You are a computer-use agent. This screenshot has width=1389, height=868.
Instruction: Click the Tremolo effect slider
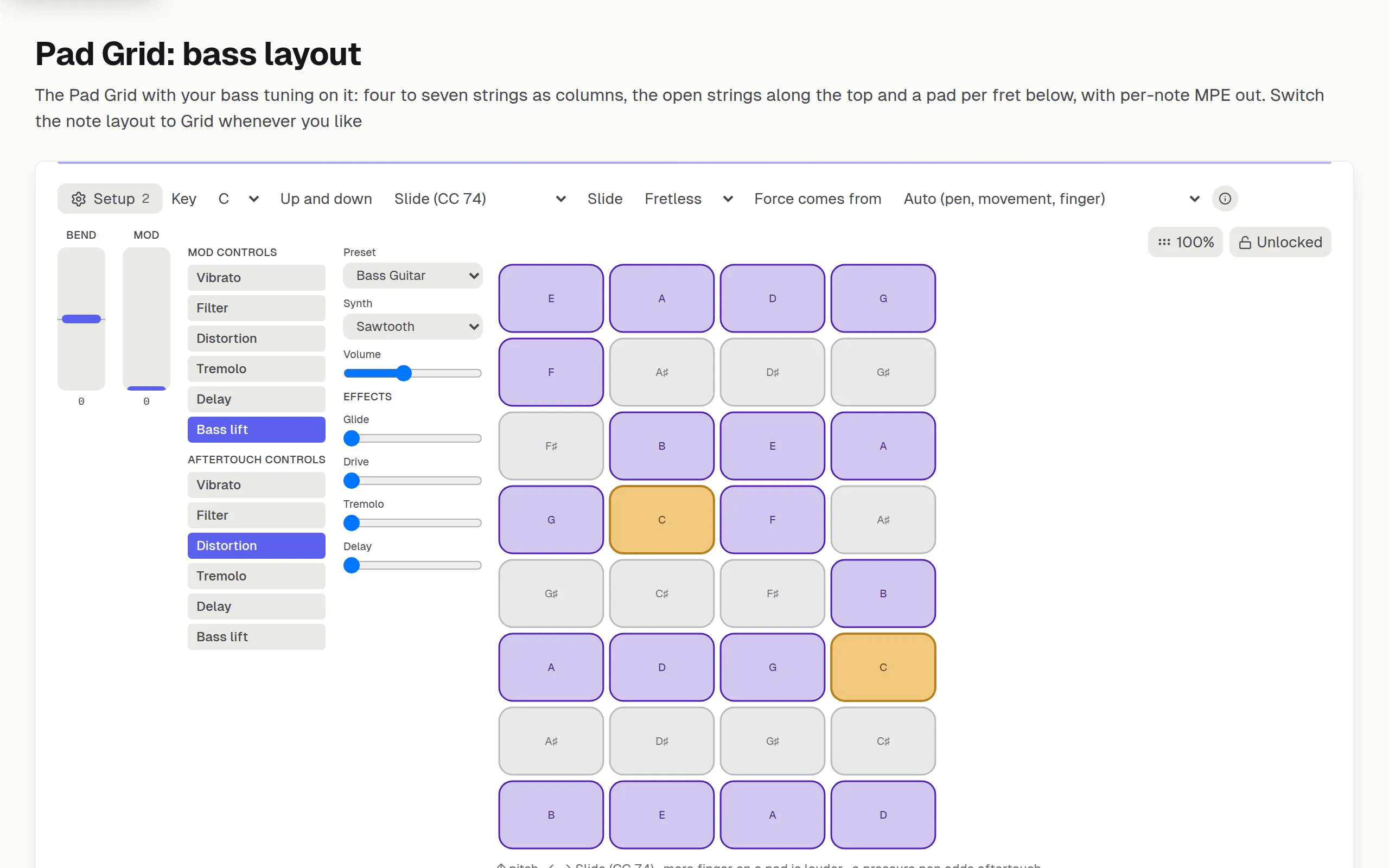pyautogui.click(x=413, y=523)
